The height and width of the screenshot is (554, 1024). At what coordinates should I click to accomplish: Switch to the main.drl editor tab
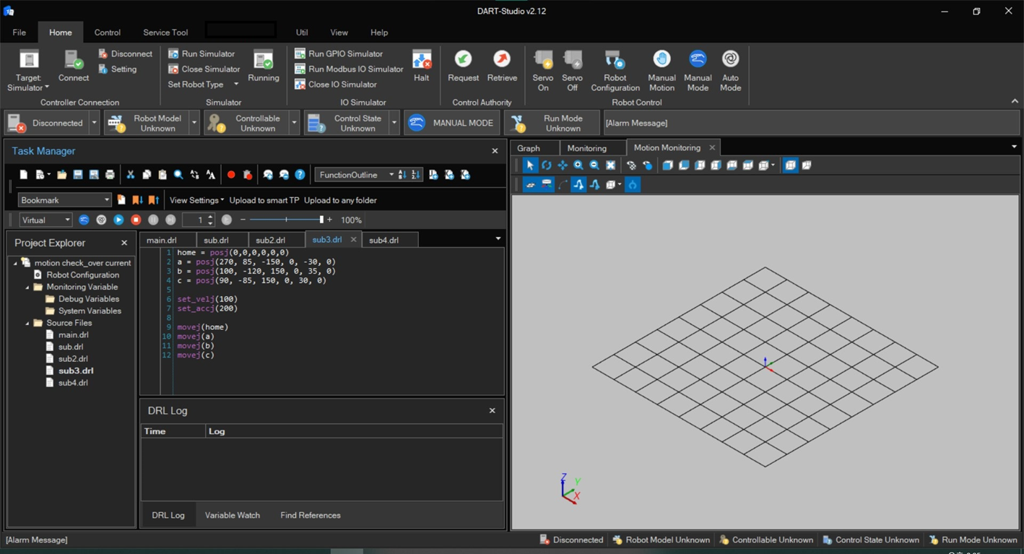pyautogui.click(x=161, y=240)
